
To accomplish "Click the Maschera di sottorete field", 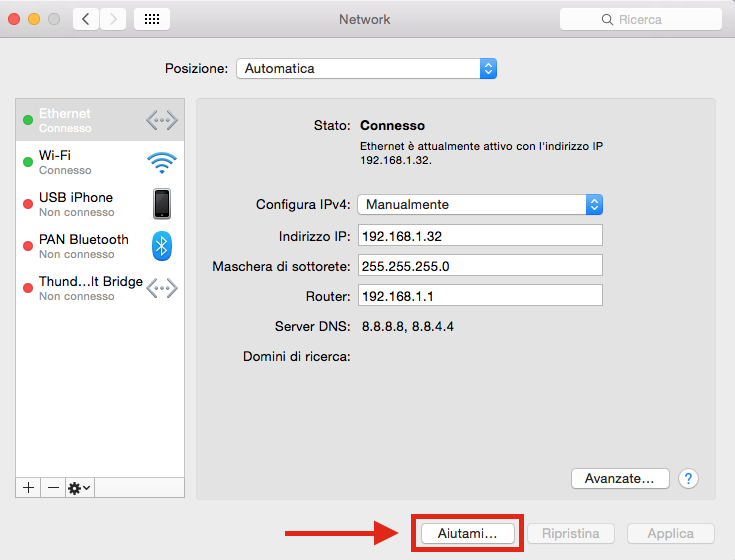I will pos(480,266).
